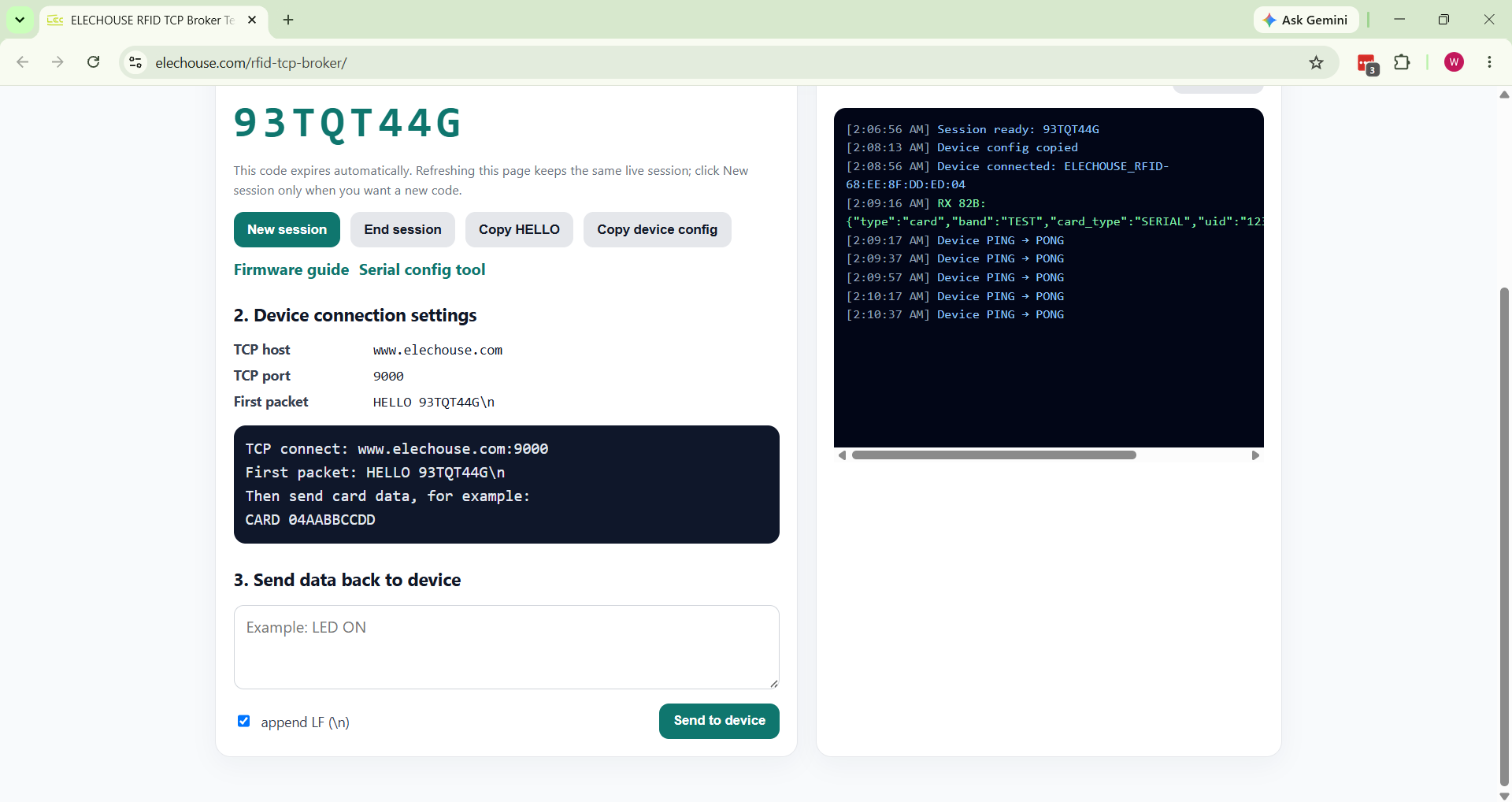Click TCP connect: www.elechouse.com:9000 code line
This screenshot has height=802, width=1512.
point(397,449)
